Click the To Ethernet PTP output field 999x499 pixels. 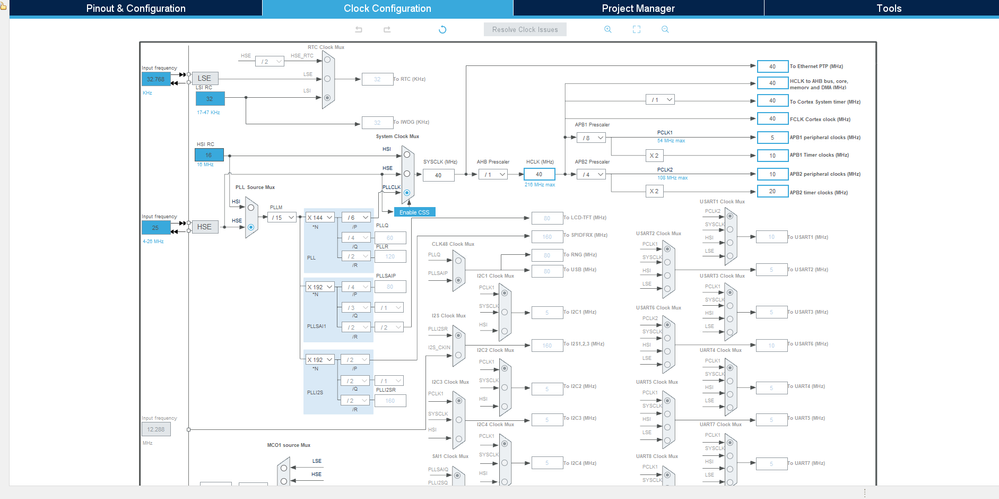[x=772, y=66]
